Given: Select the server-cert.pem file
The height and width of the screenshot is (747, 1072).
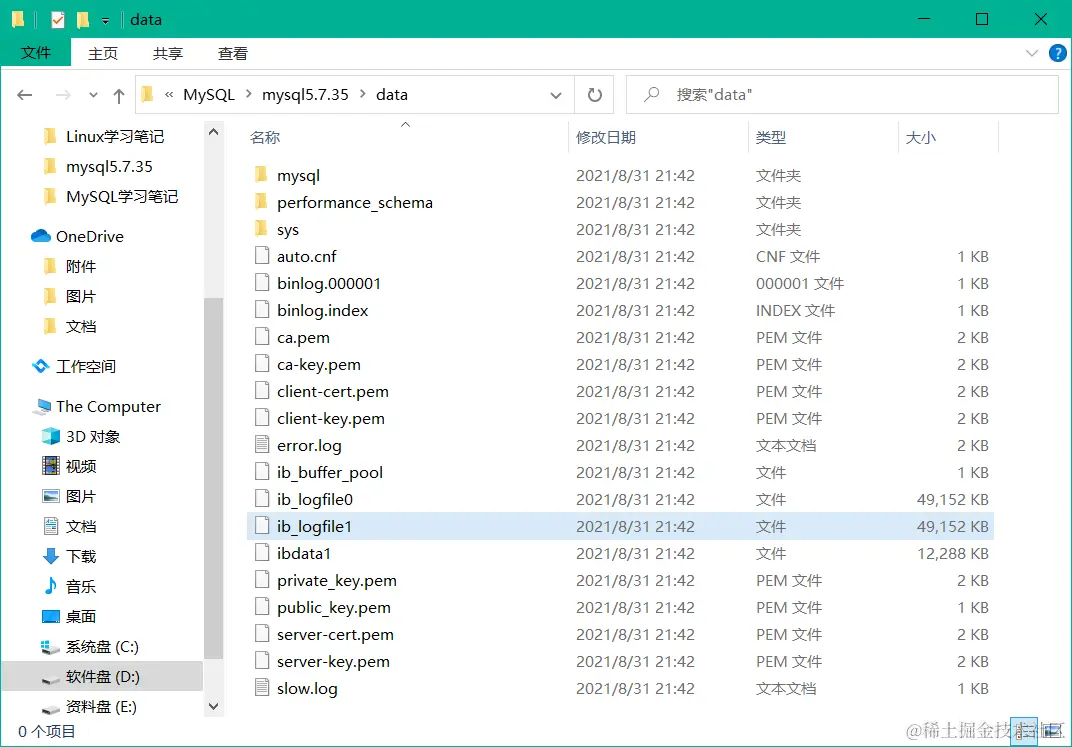Looking at the screenshot, I should 620,634.
